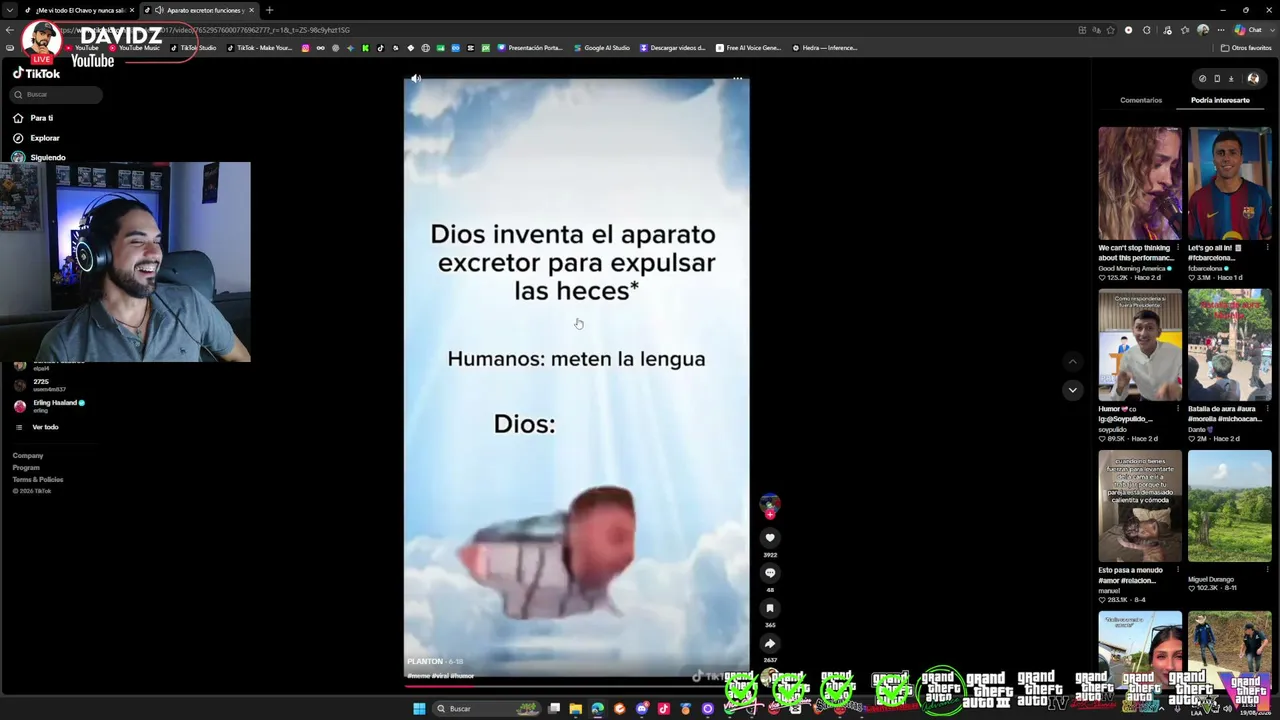Open the browser favorites list icon
This screenshot has height=720, width=1280.
(x=1185, y=30)
